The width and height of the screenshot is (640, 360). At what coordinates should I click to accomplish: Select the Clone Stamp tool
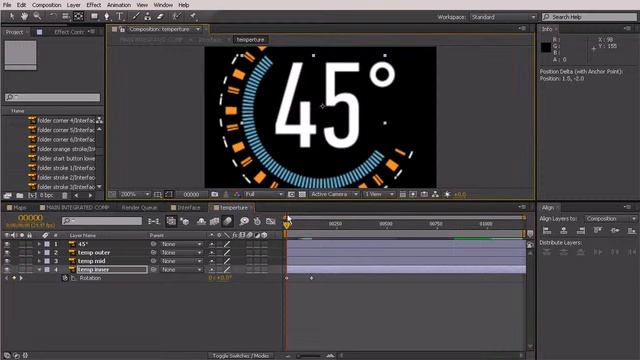[x=148, y=16]
